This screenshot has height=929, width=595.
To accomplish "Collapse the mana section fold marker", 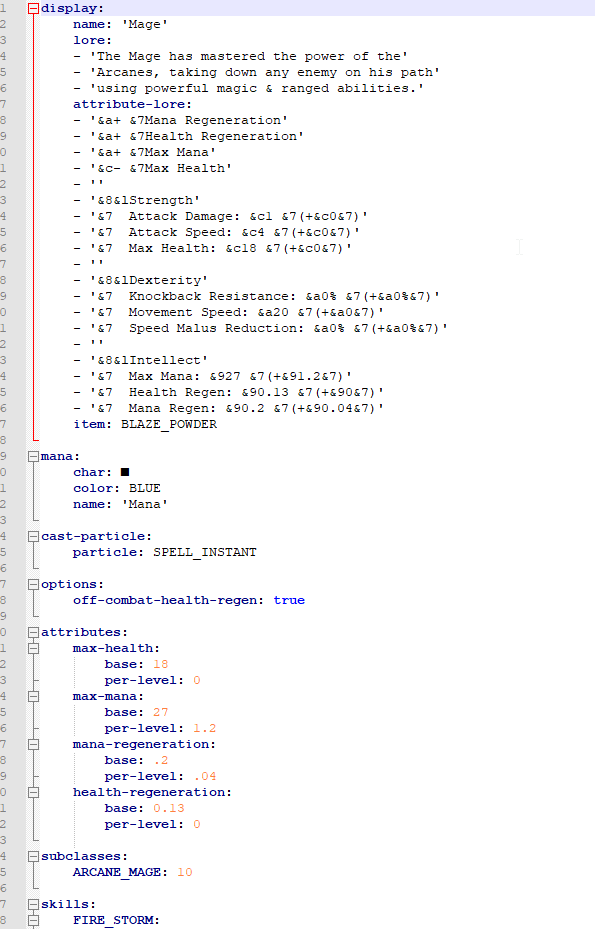I will click(34, 456).
